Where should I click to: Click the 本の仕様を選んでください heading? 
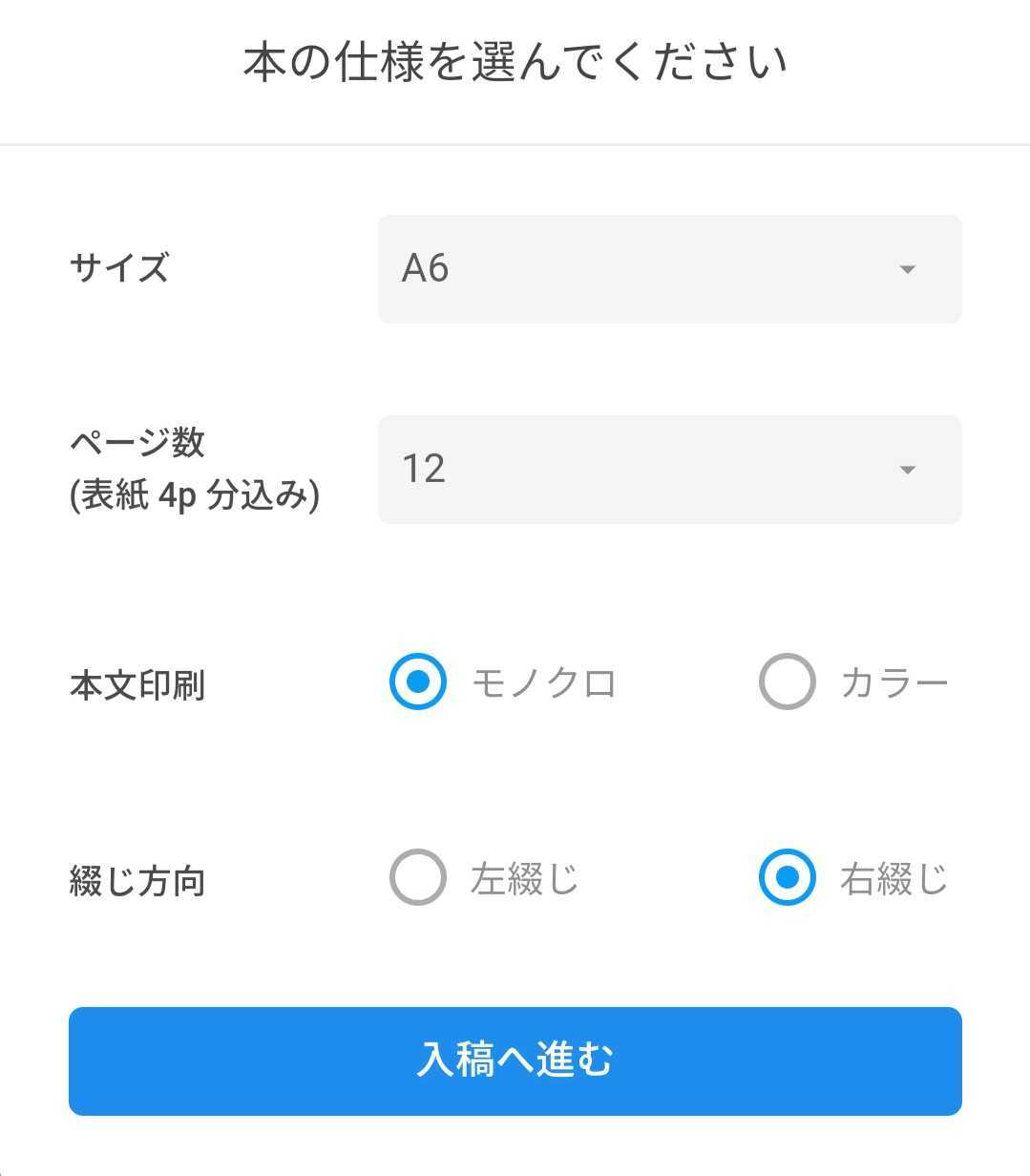click(515, 63)
